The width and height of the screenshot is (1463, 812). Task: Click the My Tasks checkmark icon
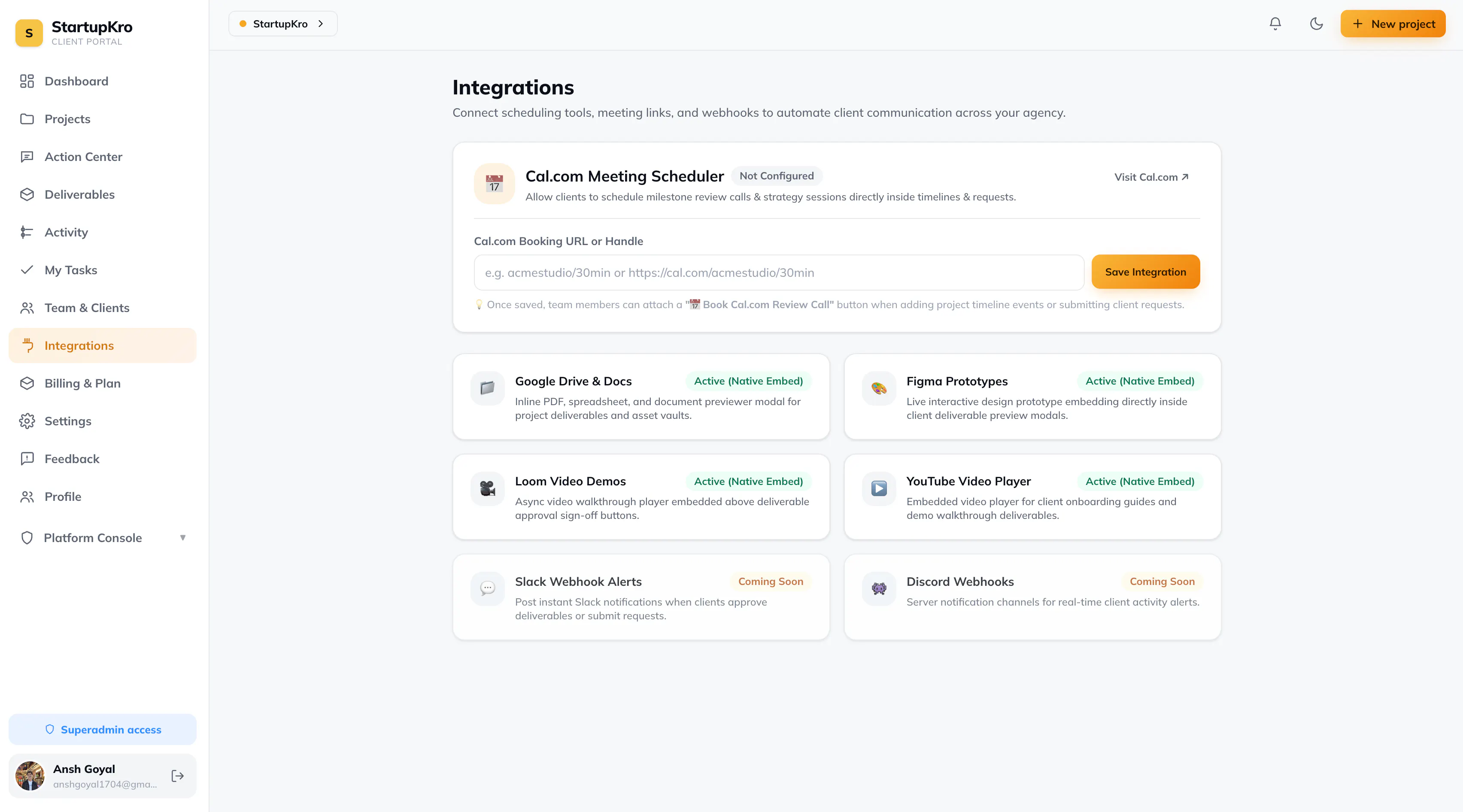(x=27, y=270)
